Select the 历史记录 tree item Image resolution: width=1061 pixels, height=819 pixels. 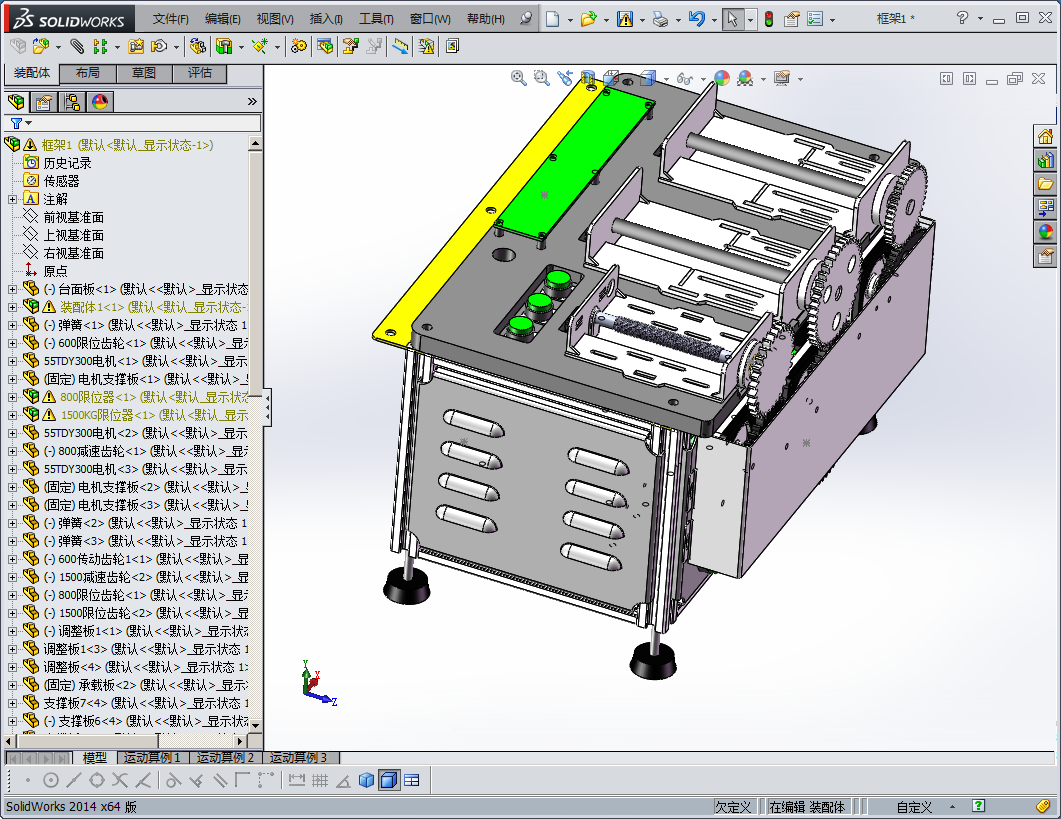tap(67, 163)
